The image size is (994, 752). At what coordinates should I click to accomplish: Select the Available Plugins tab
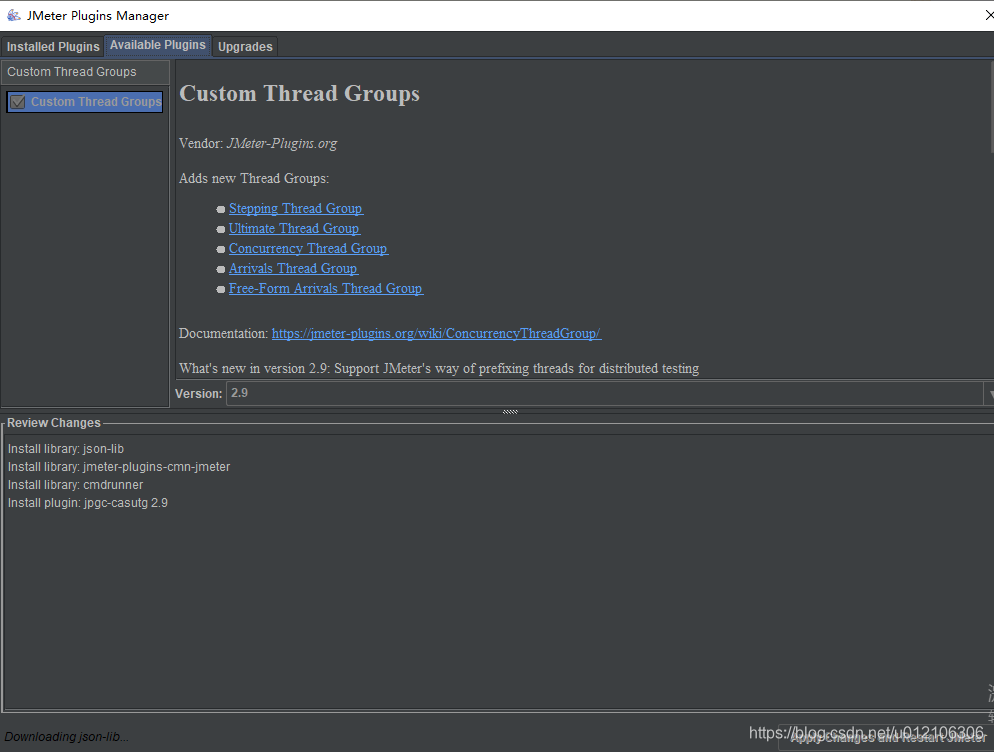[158, 45]
